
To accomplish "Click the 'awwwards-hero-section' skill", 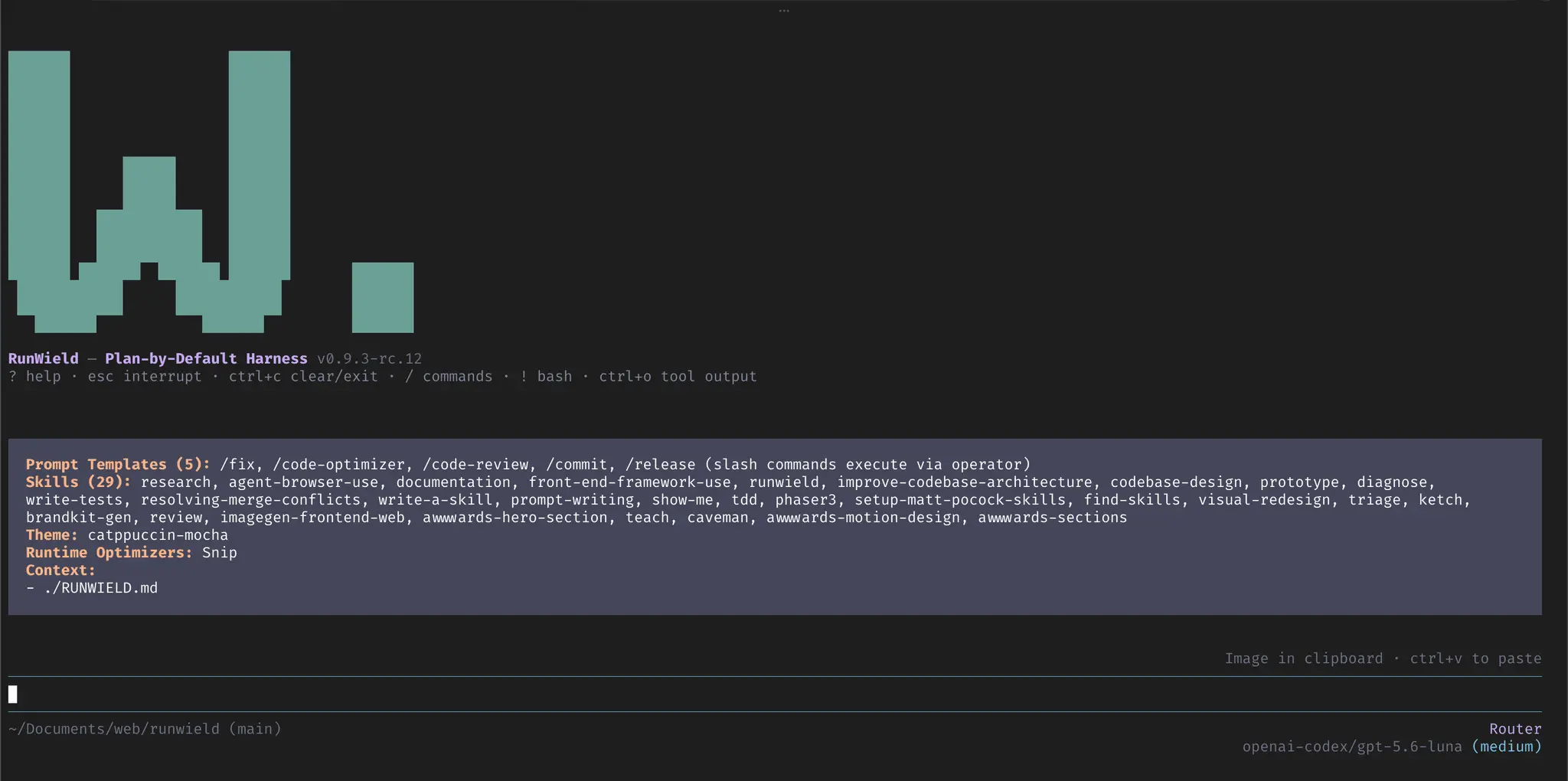I will (x=515, y=517).
